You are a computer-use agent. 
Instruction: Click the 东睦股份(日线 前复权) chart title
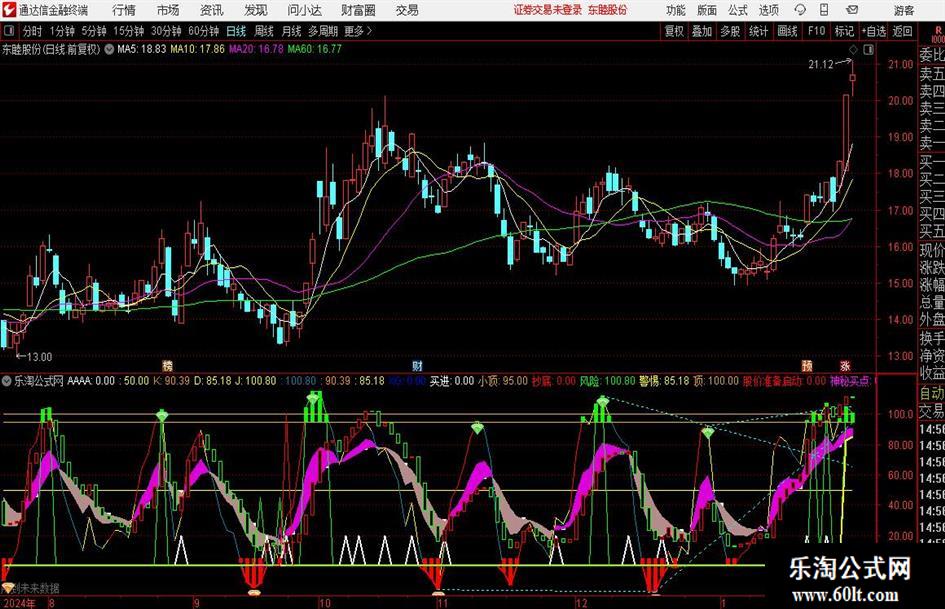[51, 49]
